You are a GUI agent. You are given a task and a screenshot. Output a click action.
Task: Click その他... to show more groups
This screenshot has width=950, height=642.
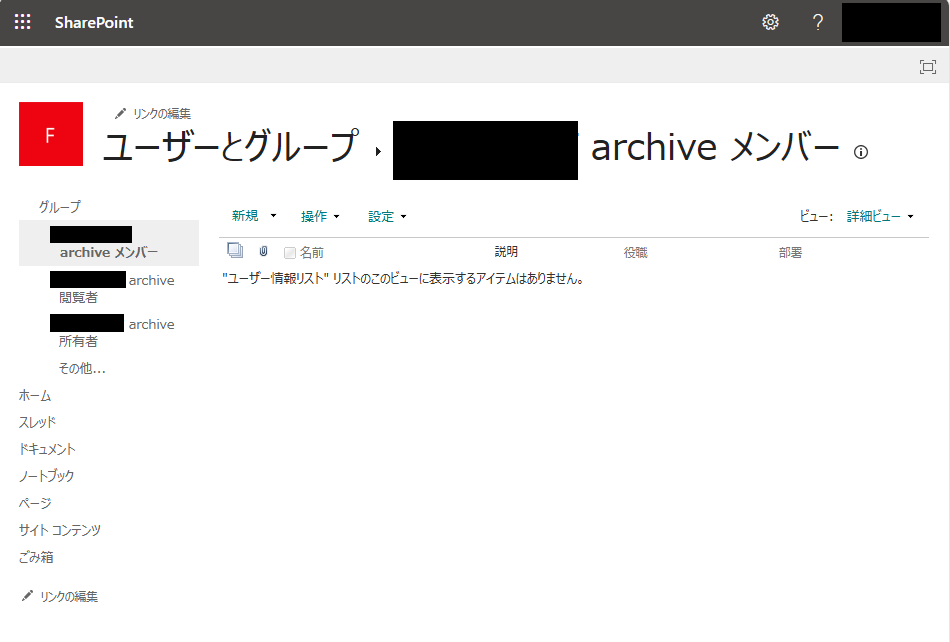coord(82,368)
